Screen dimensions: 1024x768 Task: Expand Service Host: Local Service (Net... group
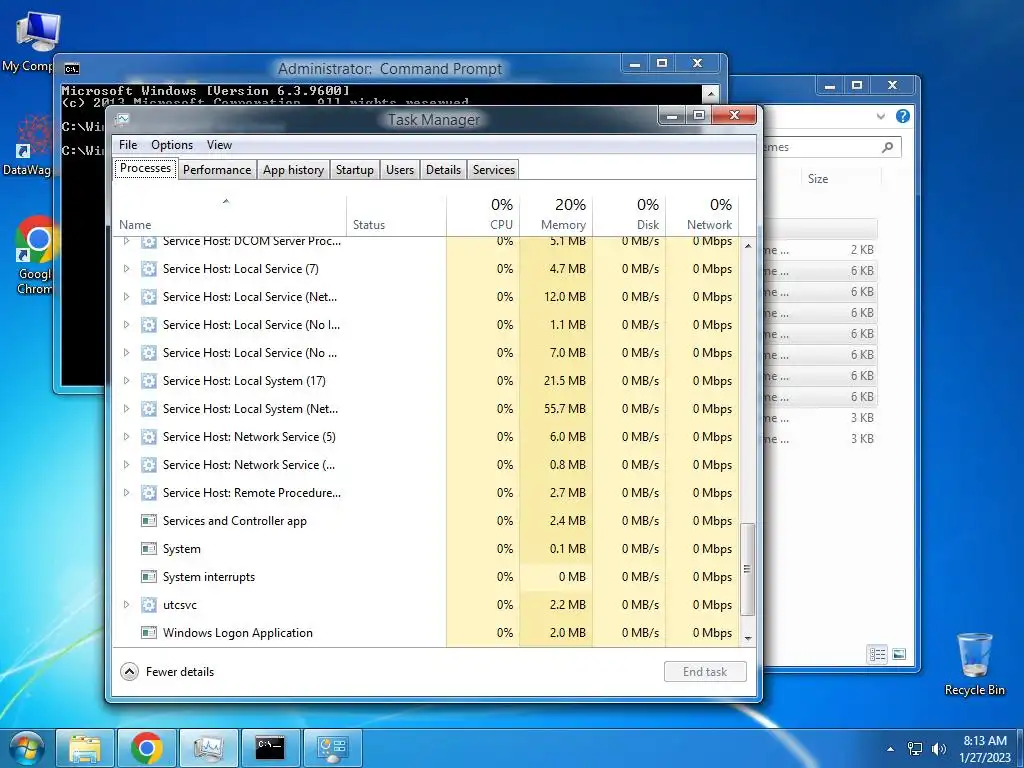pos(127,296)
